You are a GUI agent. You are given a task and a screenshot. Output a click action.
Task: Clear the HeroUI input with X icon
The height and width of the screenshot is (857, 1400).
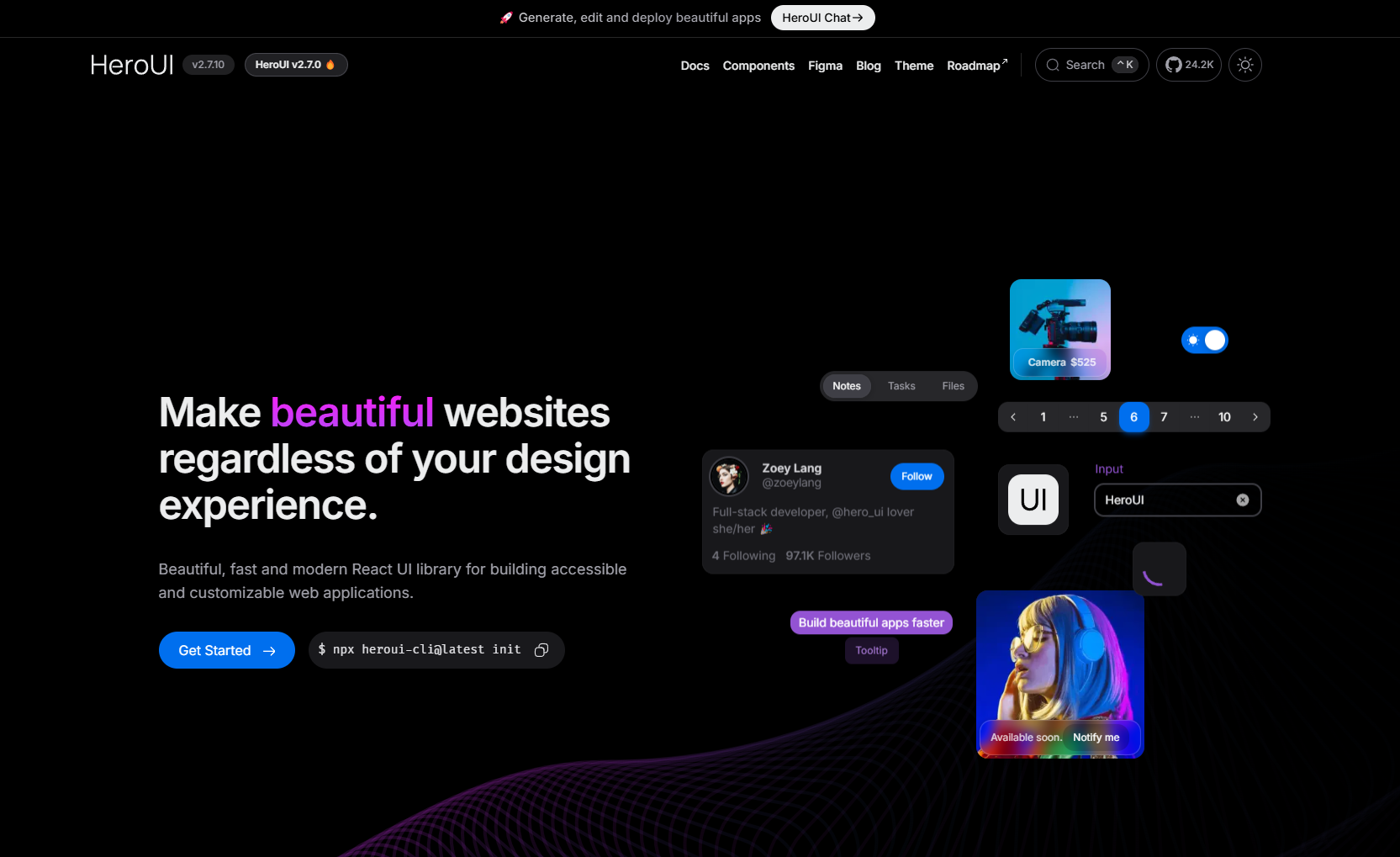[x=1242, y=500]
